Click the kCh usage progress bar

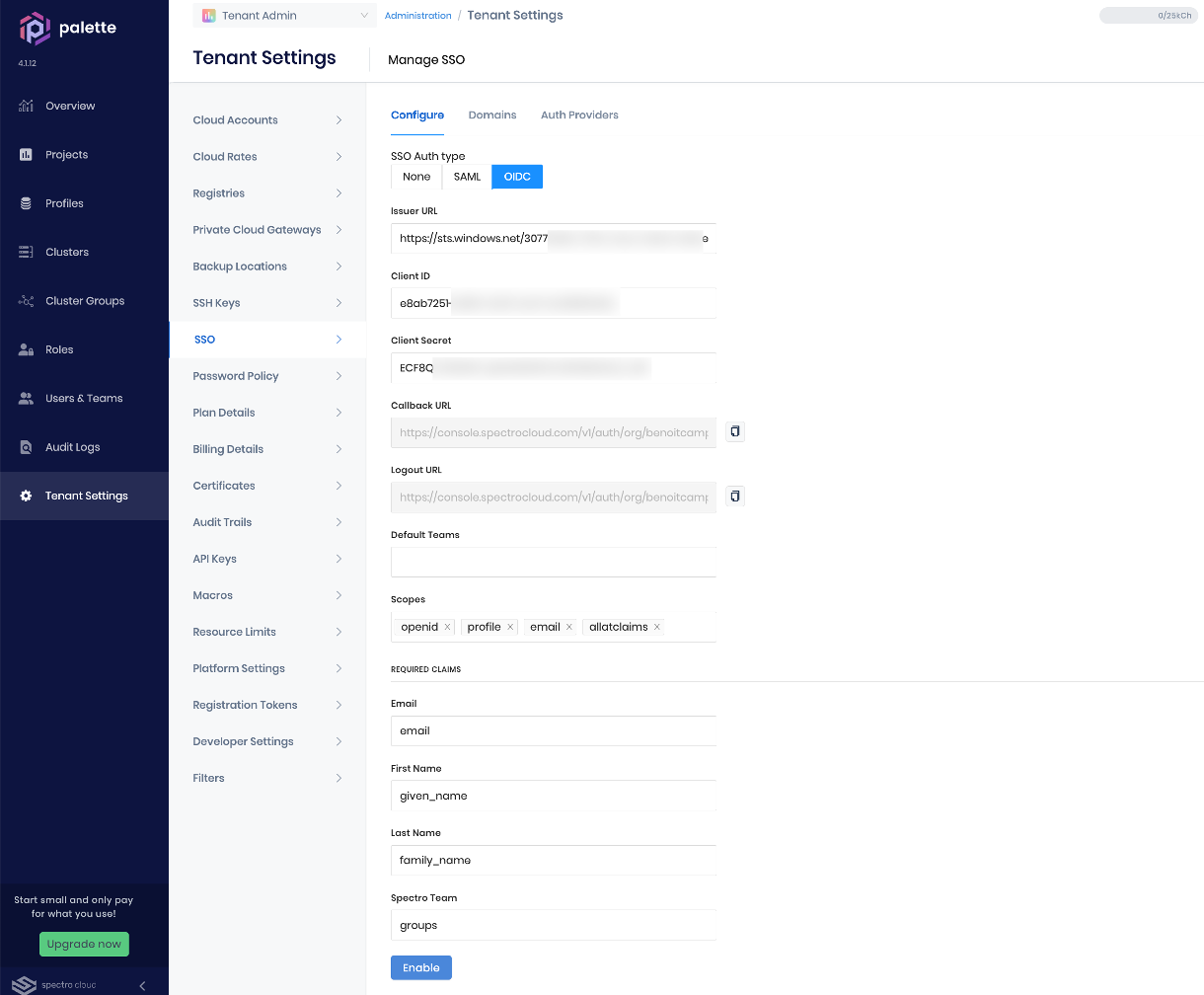coord(1148,16)
